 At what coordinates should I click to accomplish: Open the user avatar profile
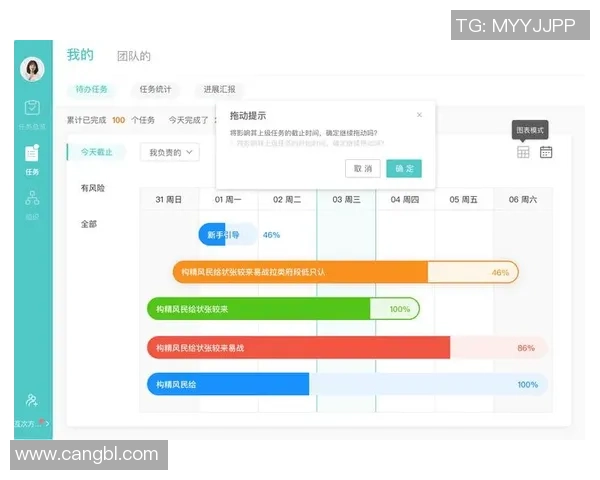32,69
